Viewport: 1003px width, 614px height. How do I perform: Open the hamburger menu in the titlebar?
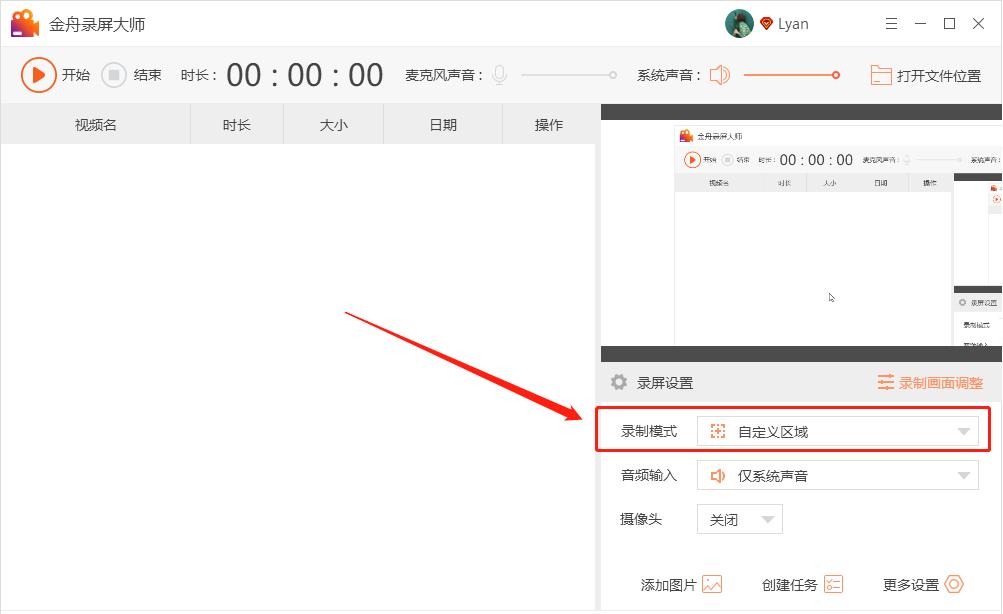click(891, 22)
